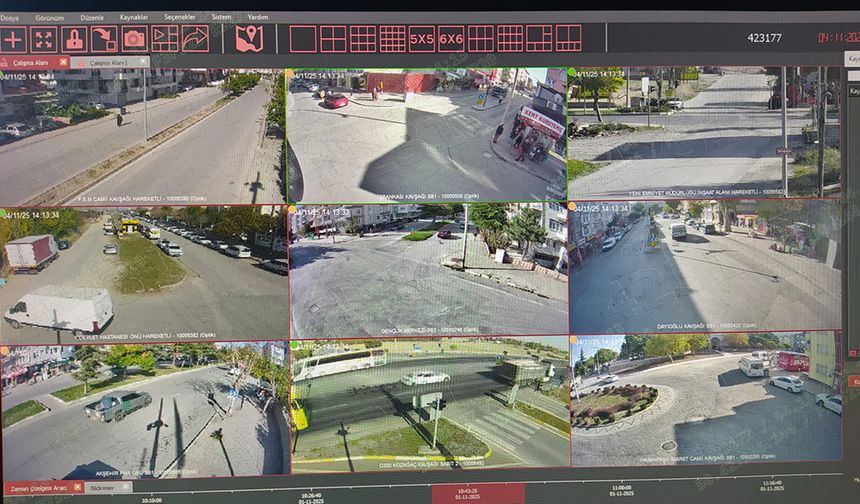Toggle fullscreen with the four-arrows icon

pyautogui.click(x=44, y=39)
